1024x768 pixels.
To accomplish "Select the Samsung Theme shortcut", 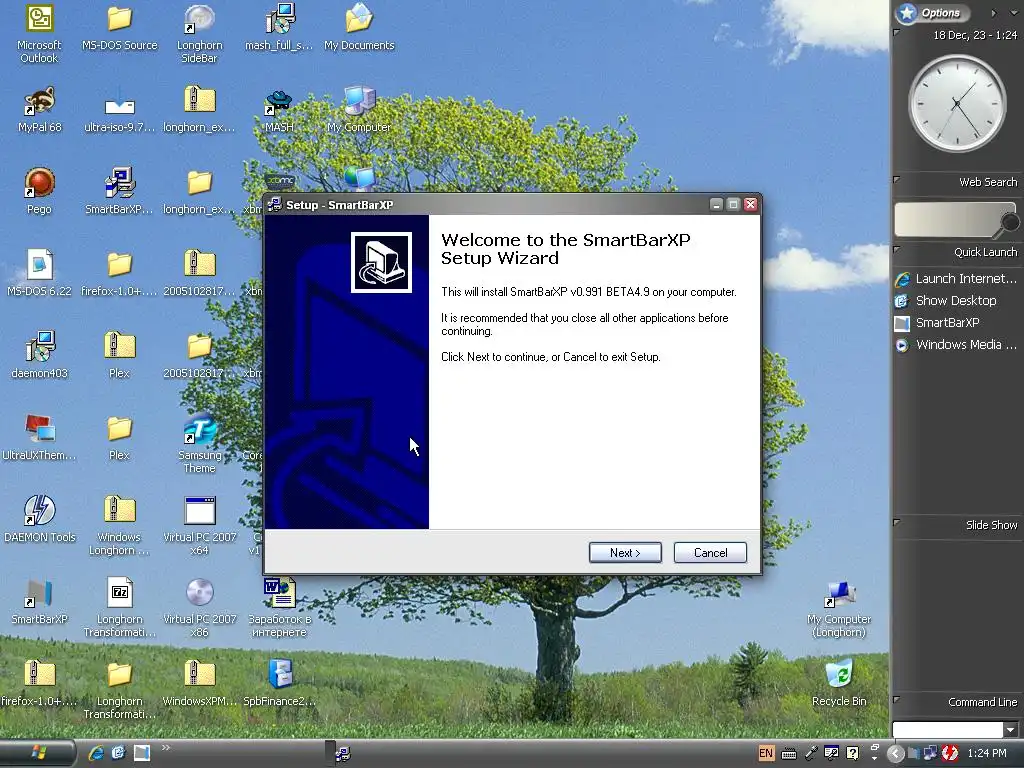I will click(199, 443).
